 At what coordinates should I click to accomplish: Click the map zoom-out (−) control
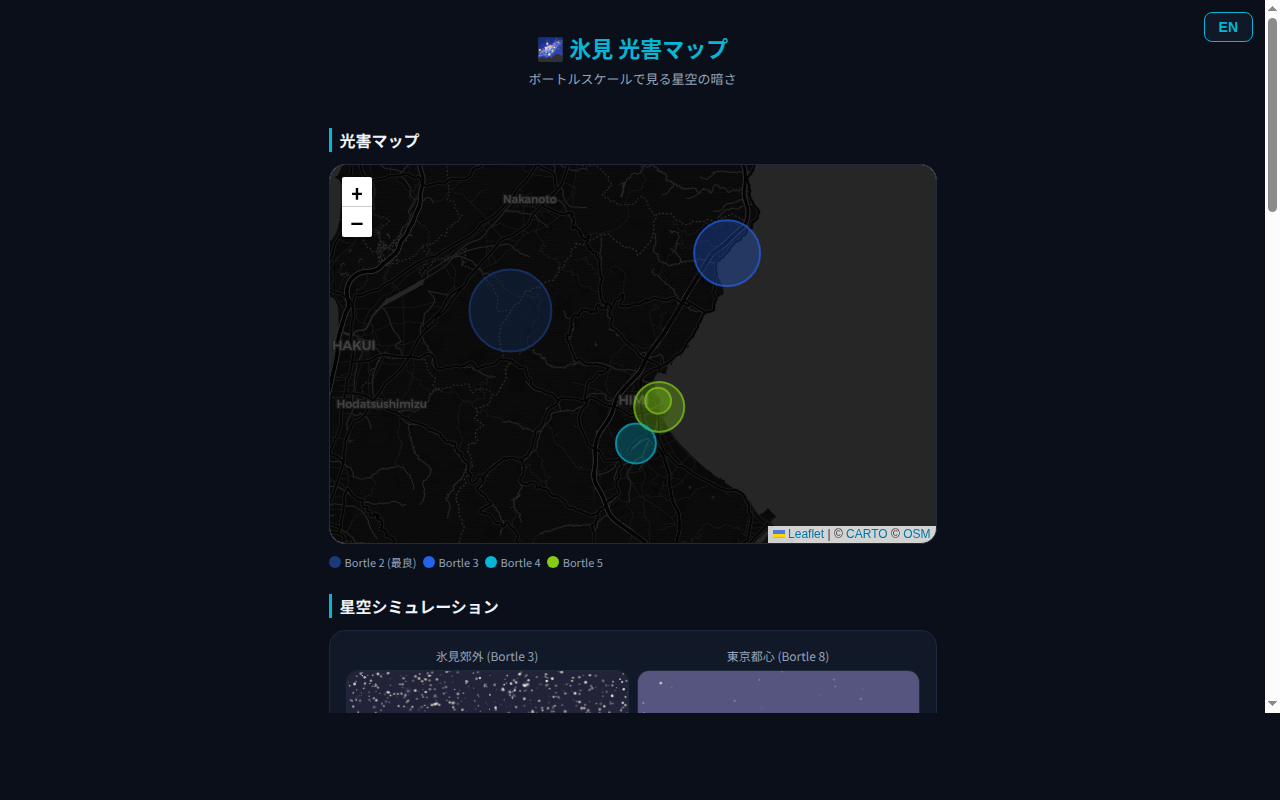pyautogui.click(x=356, y=222)
